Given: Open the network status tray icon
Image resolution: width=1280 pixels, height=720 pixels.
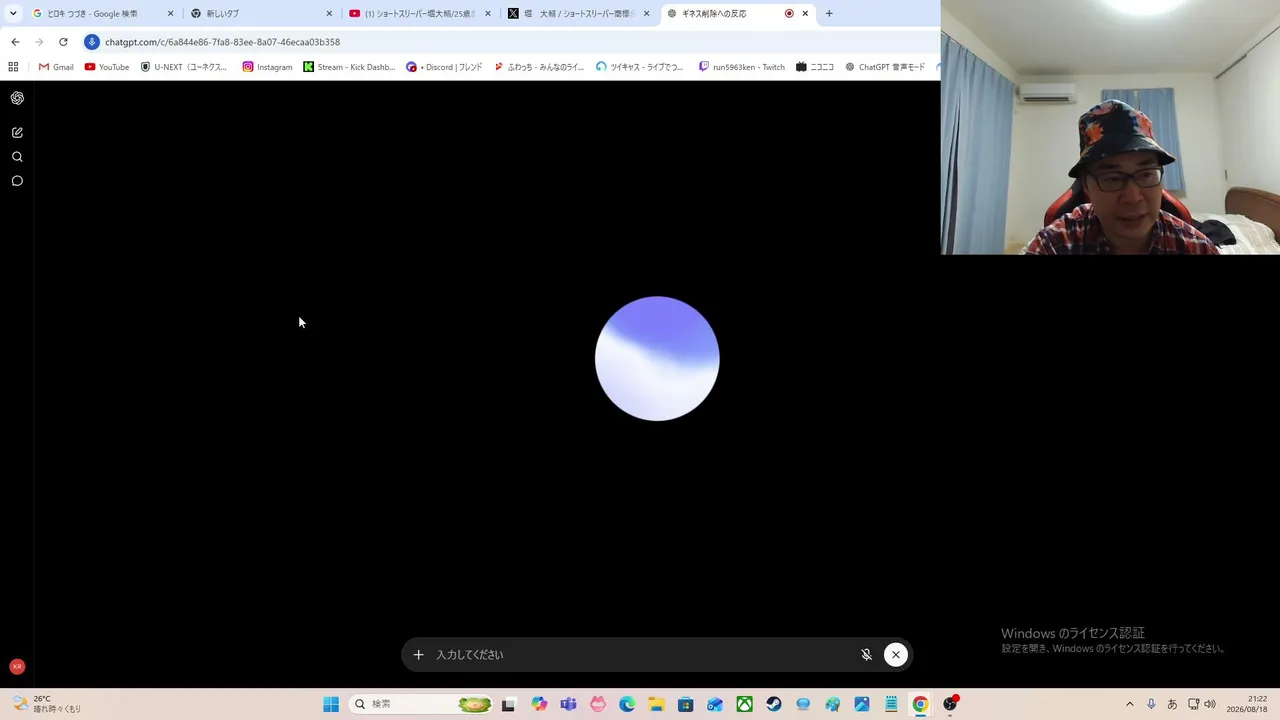Looking at the screenshot, I should 1193,704.
